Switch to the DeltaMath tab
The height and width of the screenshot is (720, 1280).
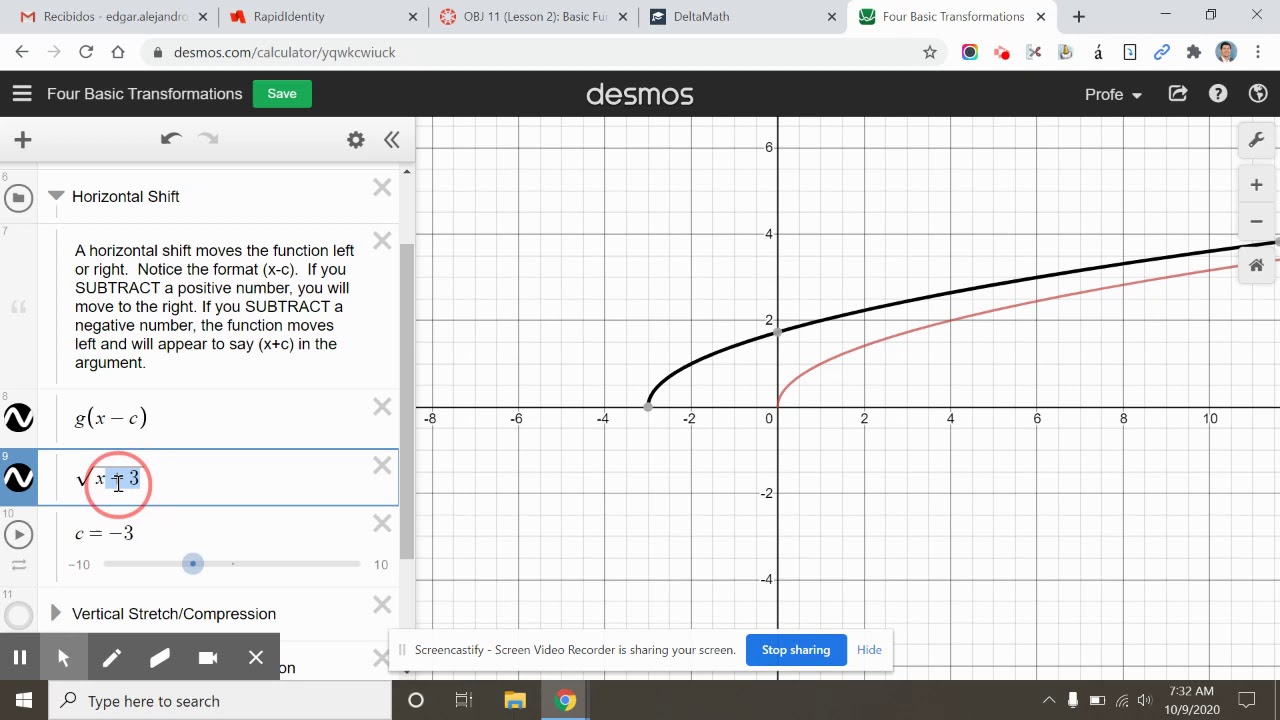click(743, 16)
